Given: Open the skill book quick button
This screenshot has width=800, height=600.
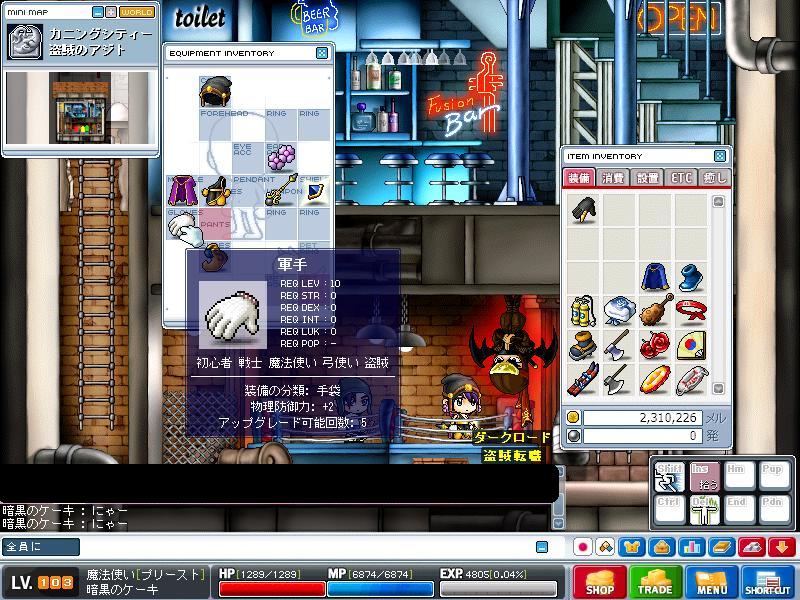Looking at the screenshot, I should [722, 547].
